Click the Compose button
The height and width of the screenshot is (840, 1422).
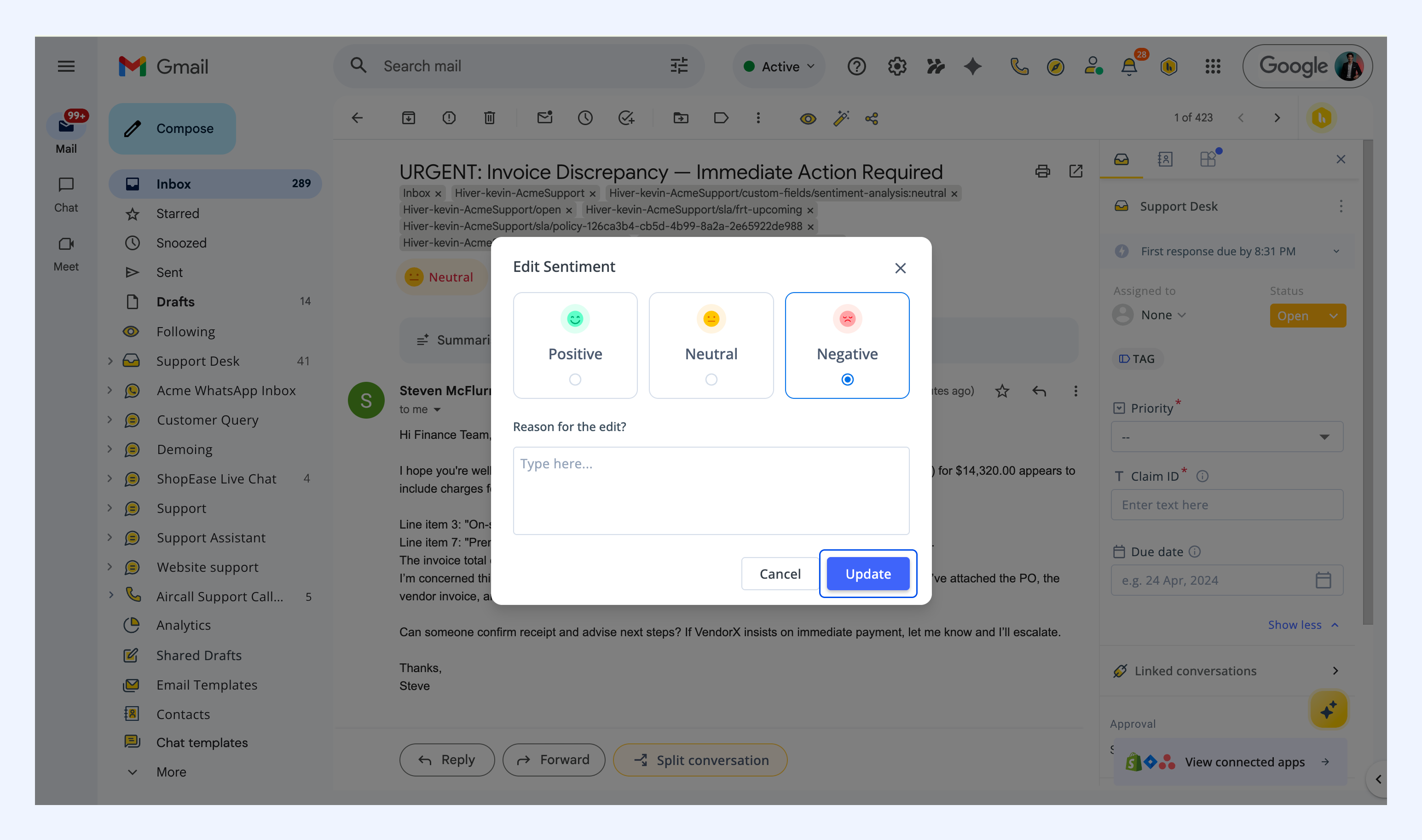[x=172, y=128]
